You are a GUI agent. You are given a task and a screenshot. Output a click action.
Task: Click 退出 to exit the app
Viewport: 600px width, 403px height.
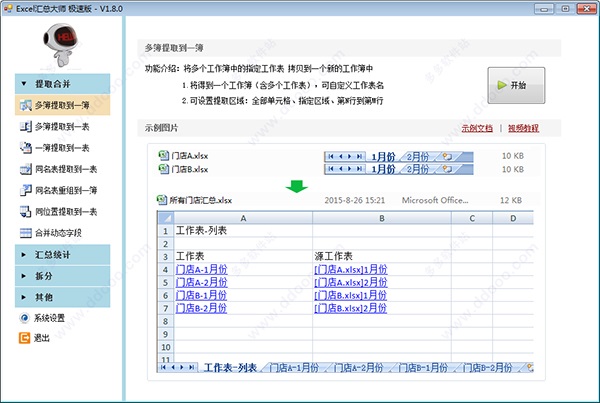(x=34, y=338)
